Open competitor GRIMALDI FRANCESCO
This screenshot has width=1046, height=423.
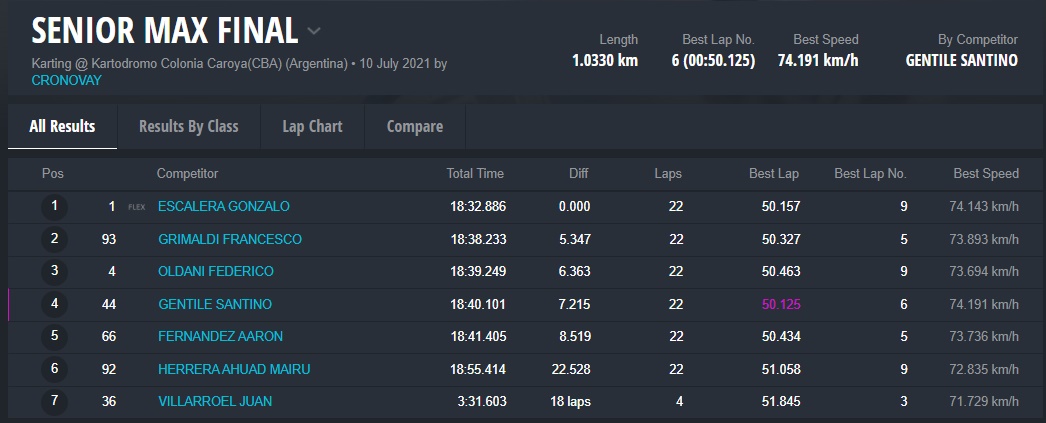[x=229, y=239]
